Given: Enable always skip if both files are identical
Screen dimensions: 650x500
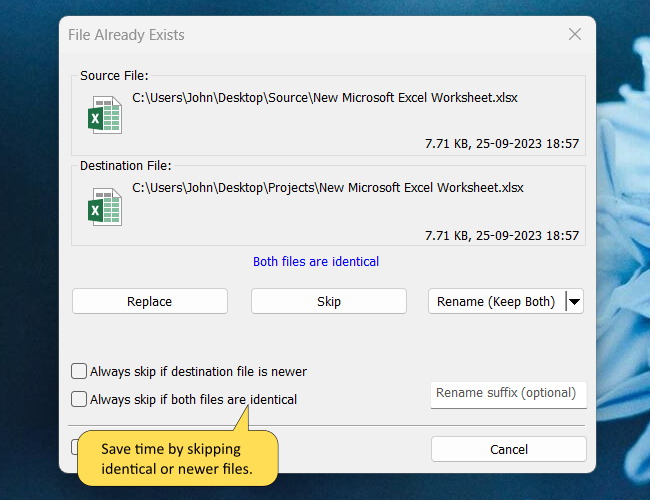Looking at the screenshot, I should point(79,400).
